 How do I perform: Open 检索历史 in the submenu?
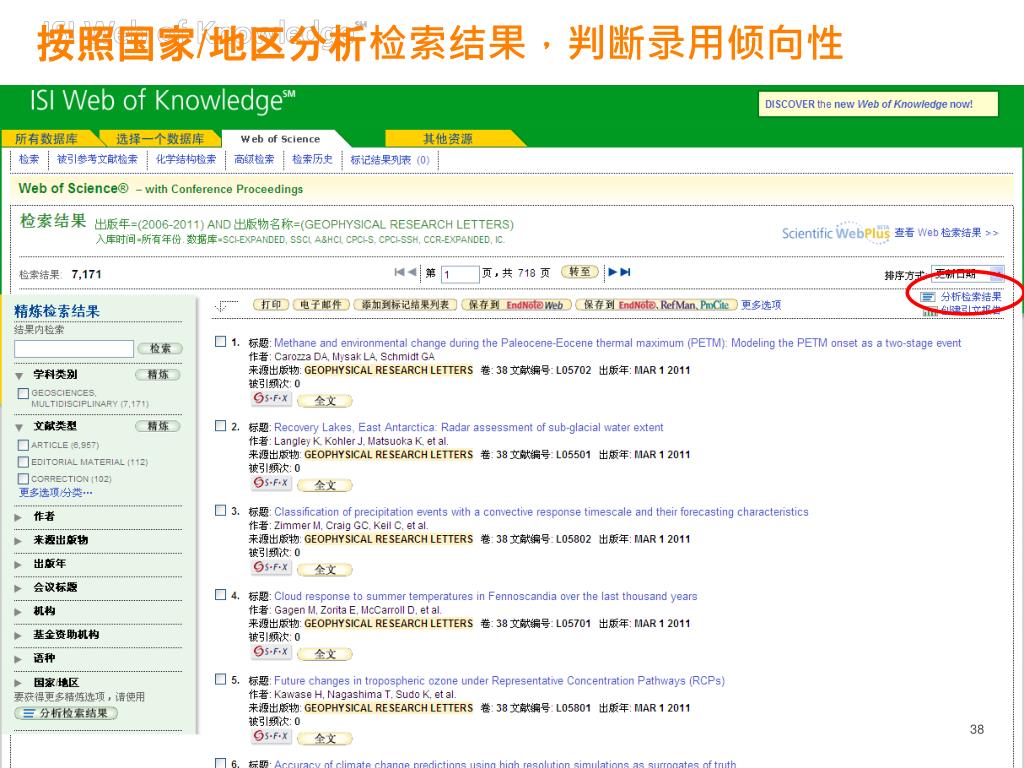(312, 159)
